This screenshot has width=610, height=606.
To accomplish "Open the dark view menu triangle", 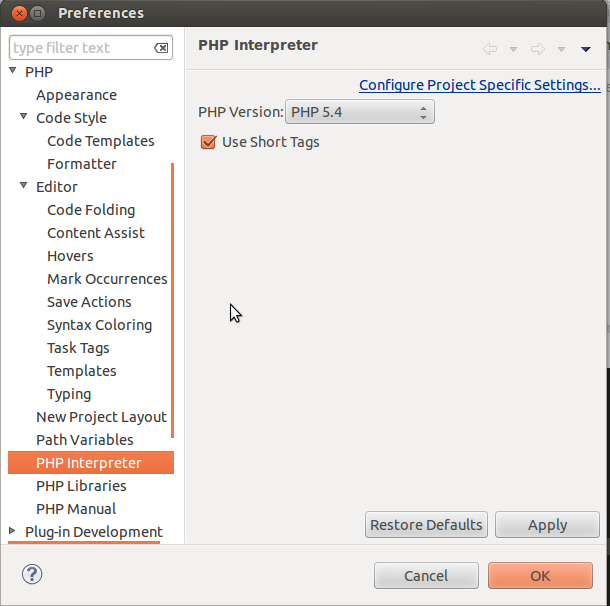I will [585, 49].
